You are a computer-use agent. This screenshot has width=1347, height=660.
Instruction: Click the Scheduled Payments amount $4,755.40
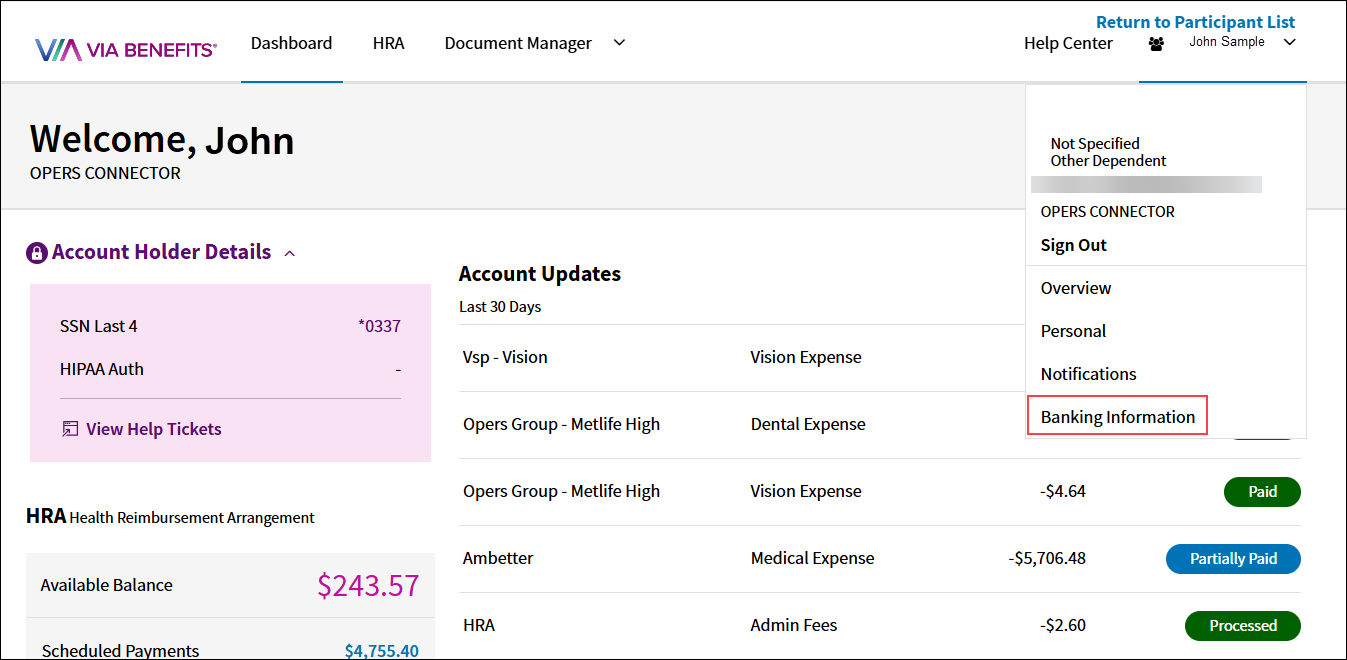pyautogui.click(x=381, y=651)
